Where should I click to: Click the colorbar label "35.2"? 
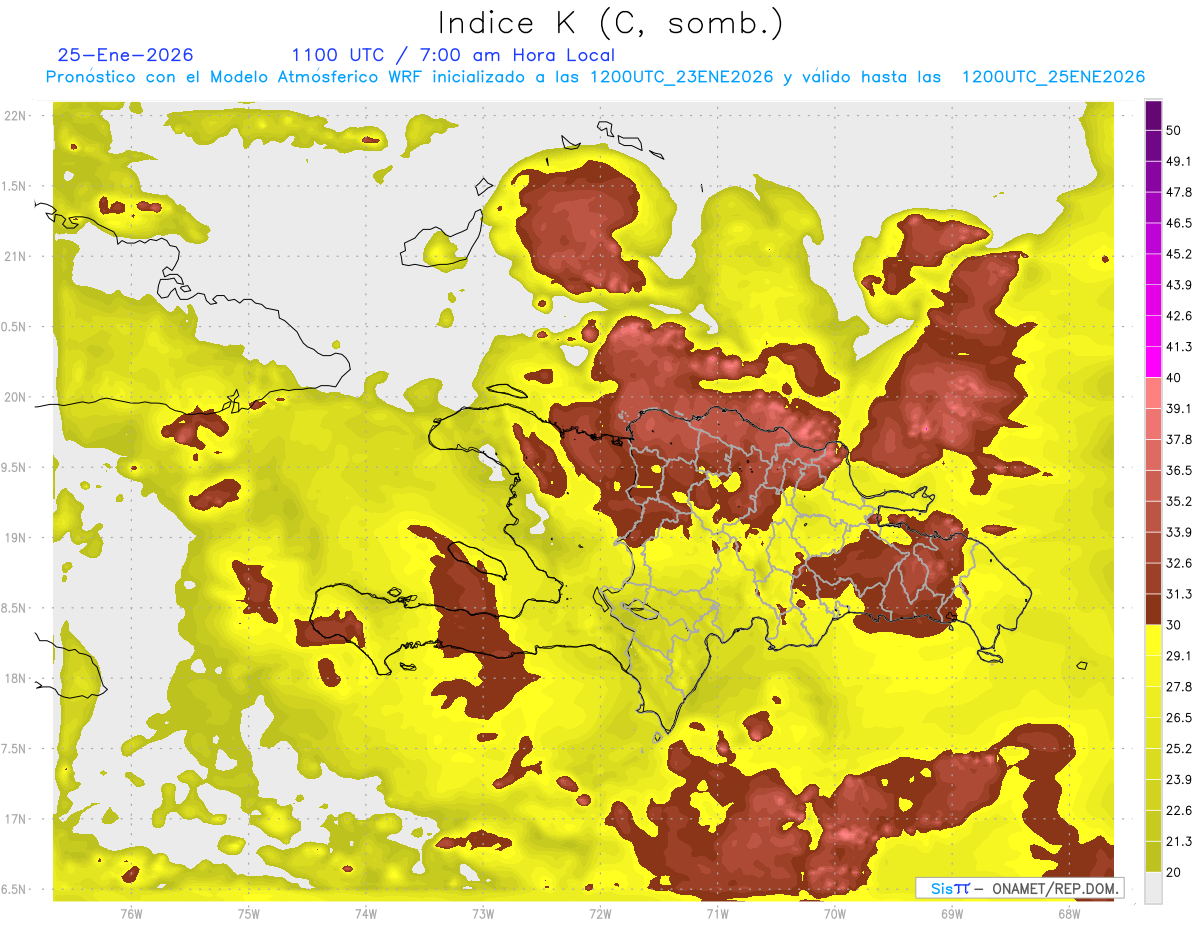[1179, 501]
